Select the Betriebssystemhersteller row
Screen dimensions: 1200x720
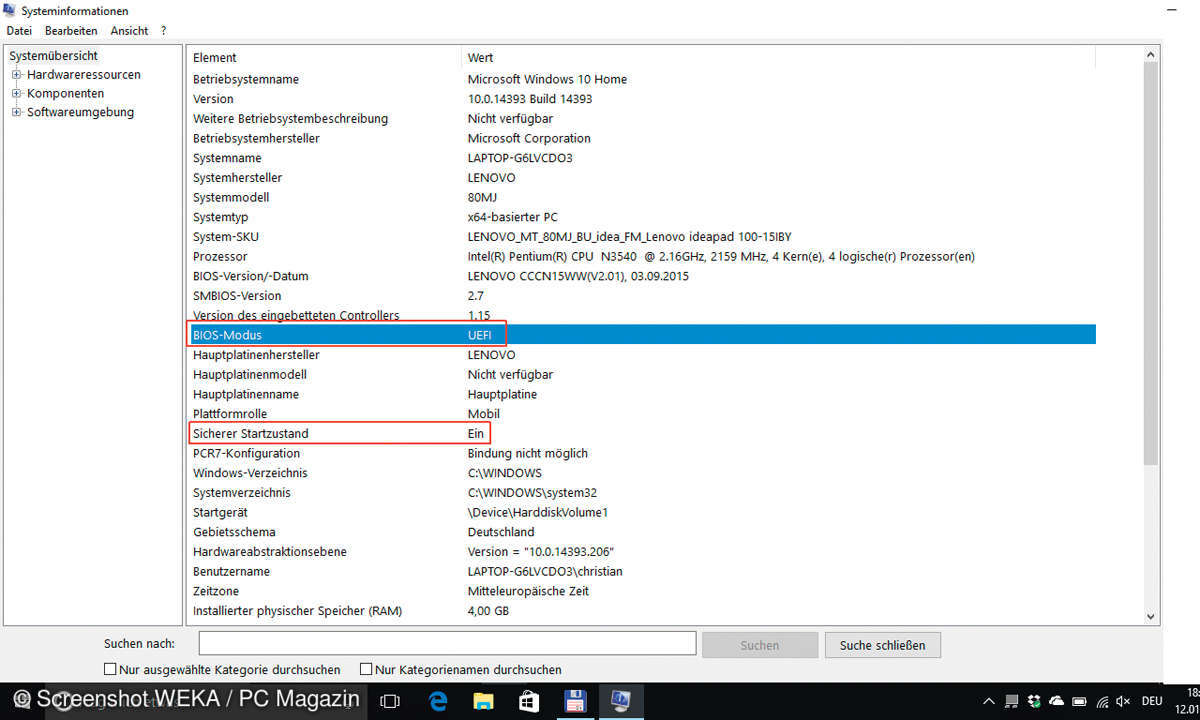click(x=641, y=138)
